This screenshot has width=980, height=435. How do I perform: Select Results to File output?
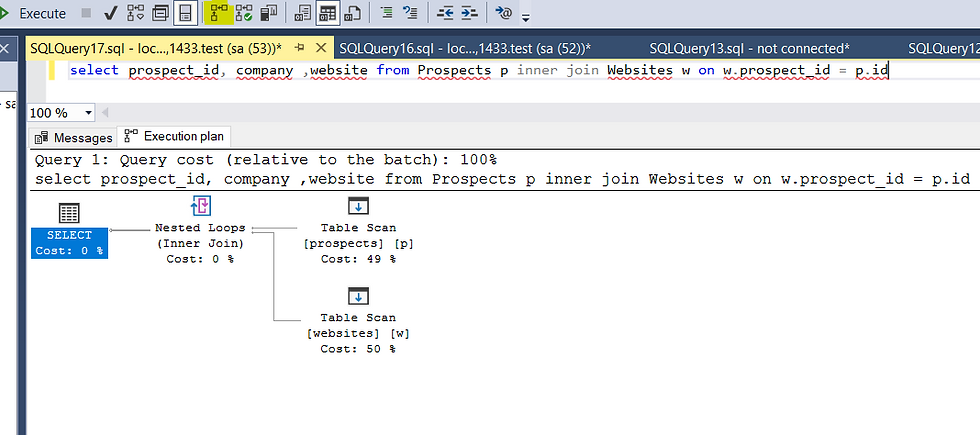pyautogui.click(x=353, y=13)
